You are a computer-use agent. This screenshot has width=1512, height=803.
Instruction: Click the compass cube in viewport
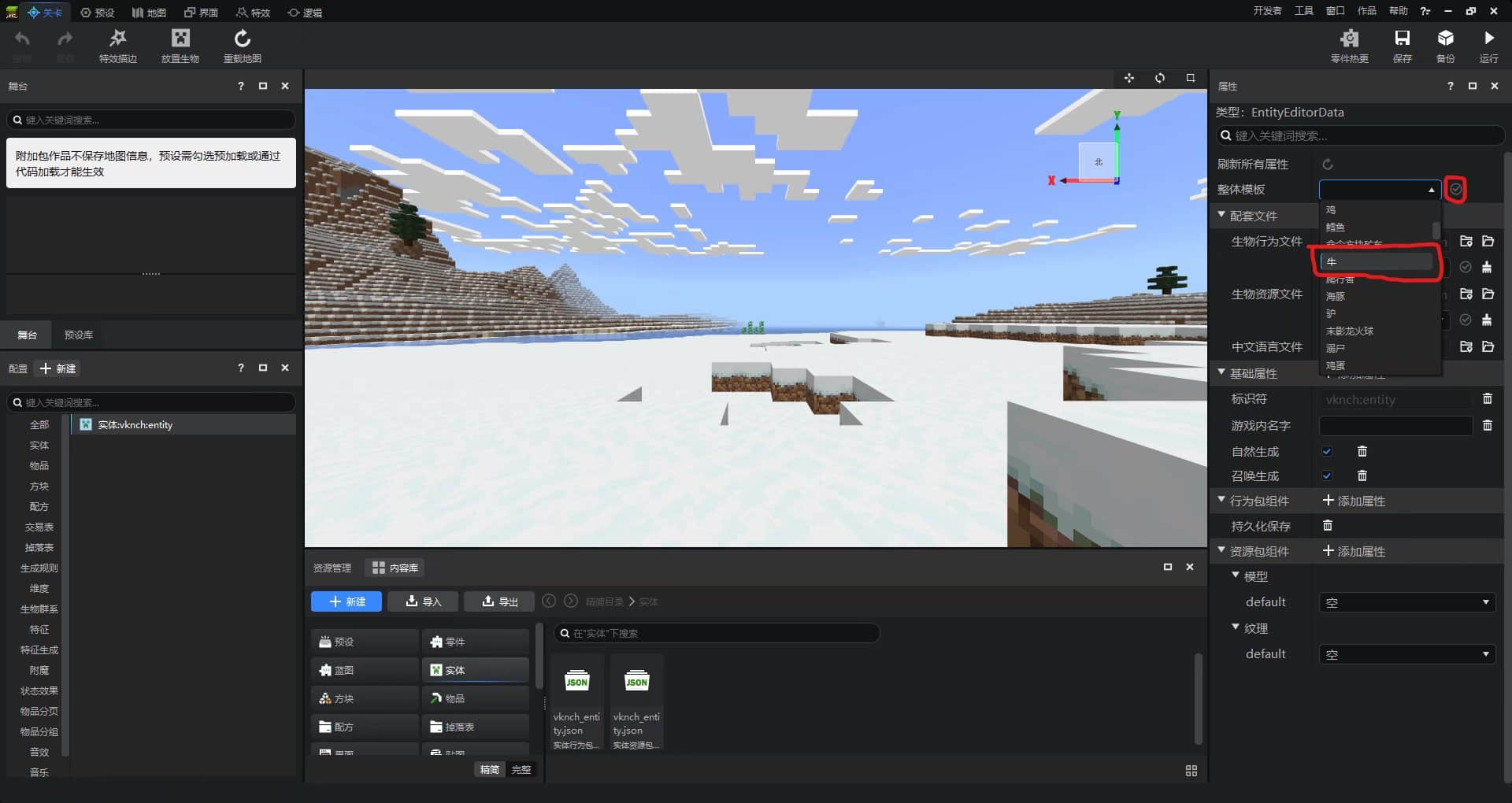(1098, 161)
